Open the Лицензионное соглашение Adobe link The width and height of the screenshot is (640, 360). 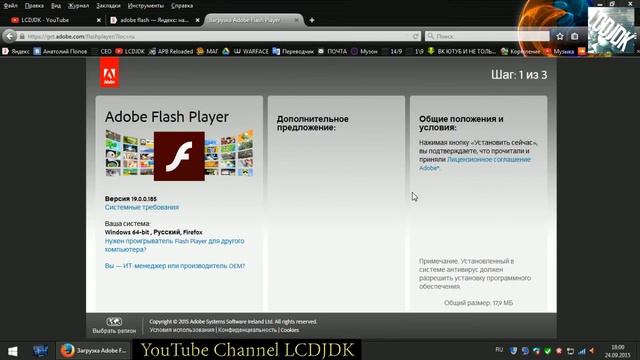pyautogui.click(x=475, y=164)
